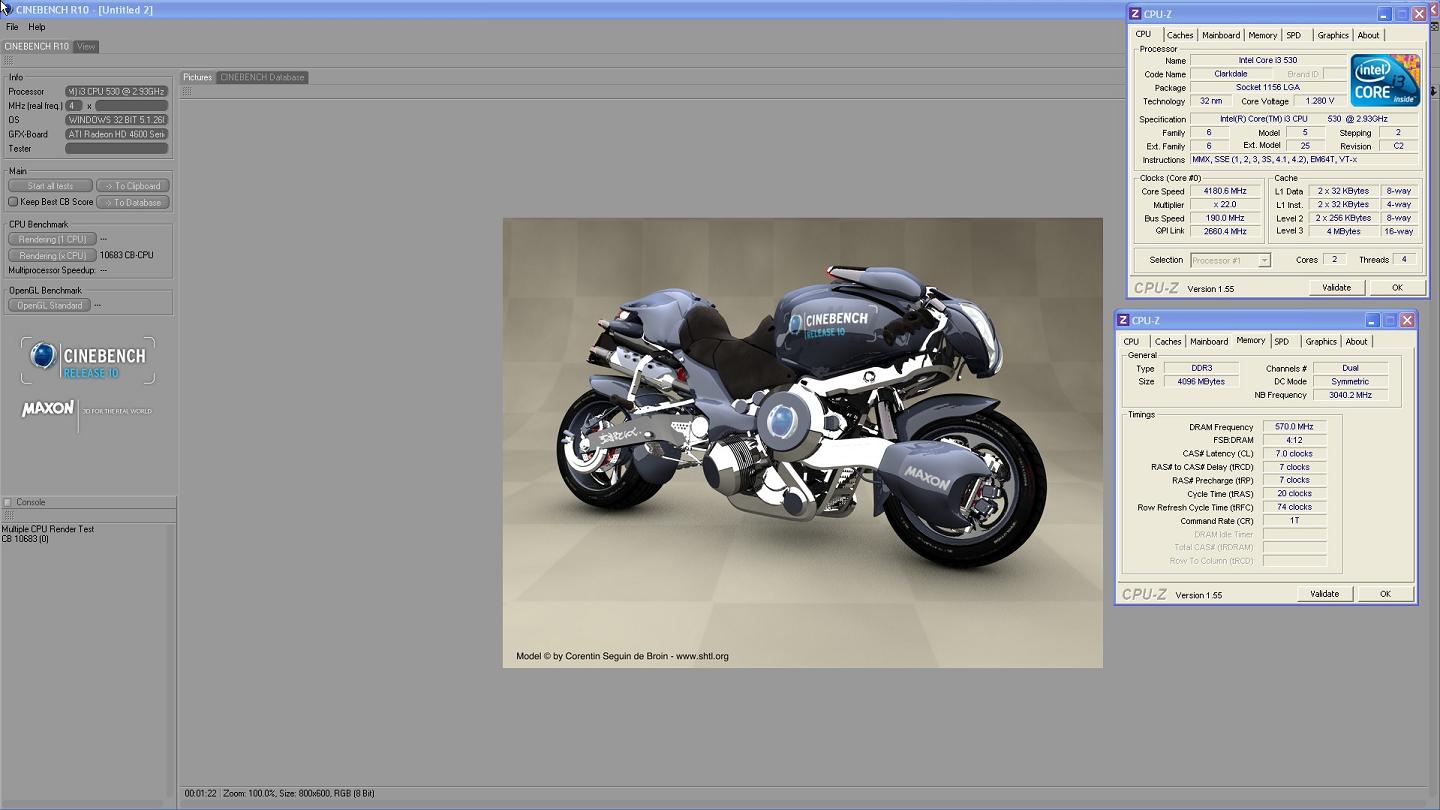Click Validate in bottom CPU-Z window
The width and height of the screenshot is (1440, 810).
click(x=1325, y=594)
